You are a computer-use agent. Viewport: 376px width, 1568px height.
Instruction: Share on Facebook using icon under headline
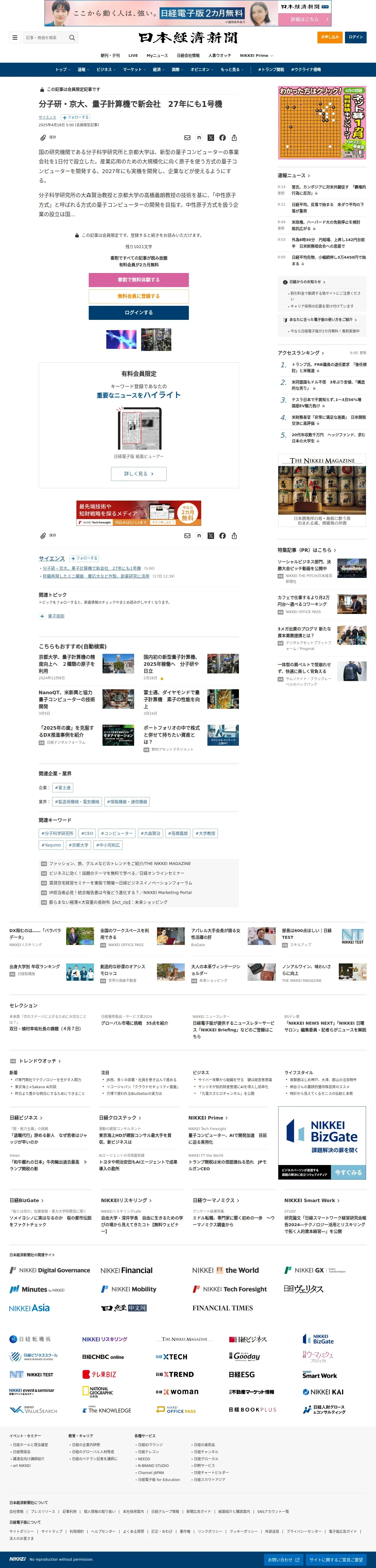click(x=223, y=138)
